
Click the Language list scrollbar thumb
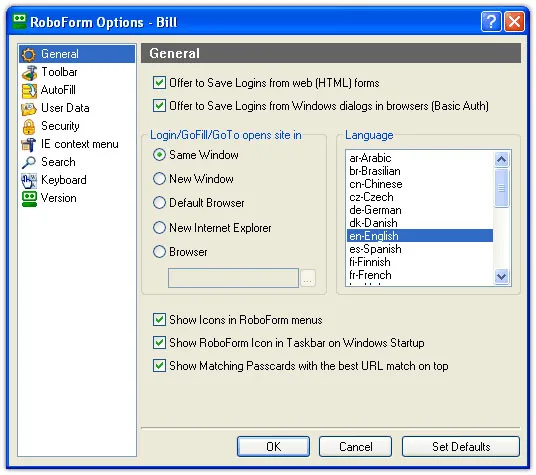(x=501, y=188)
